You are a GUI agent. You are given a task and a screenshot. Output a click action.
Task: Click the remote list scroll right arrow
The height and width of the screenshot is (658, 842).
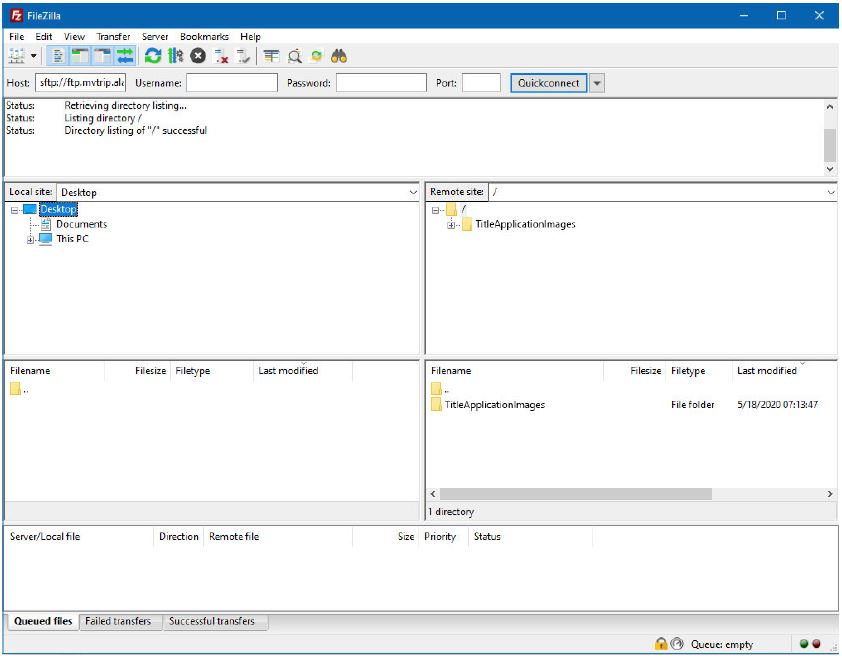830,494
